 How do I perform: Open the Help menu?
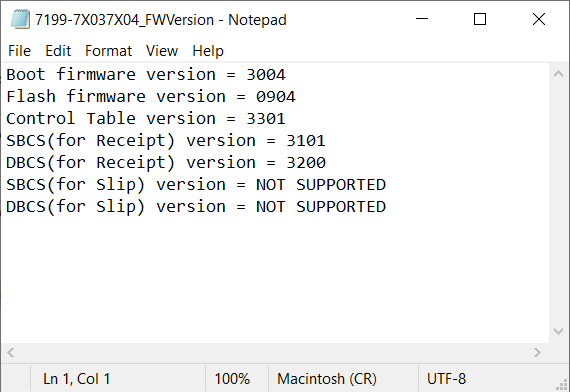pyautogui.click(x=208, y=51)
